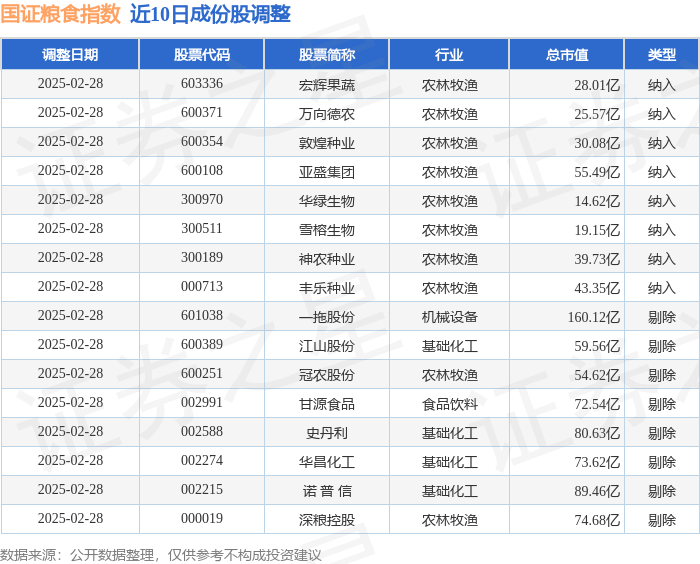The height and width of the screenshot is (564, 700).
Task: Click stock code 002588
Action: tap(202, 432)
